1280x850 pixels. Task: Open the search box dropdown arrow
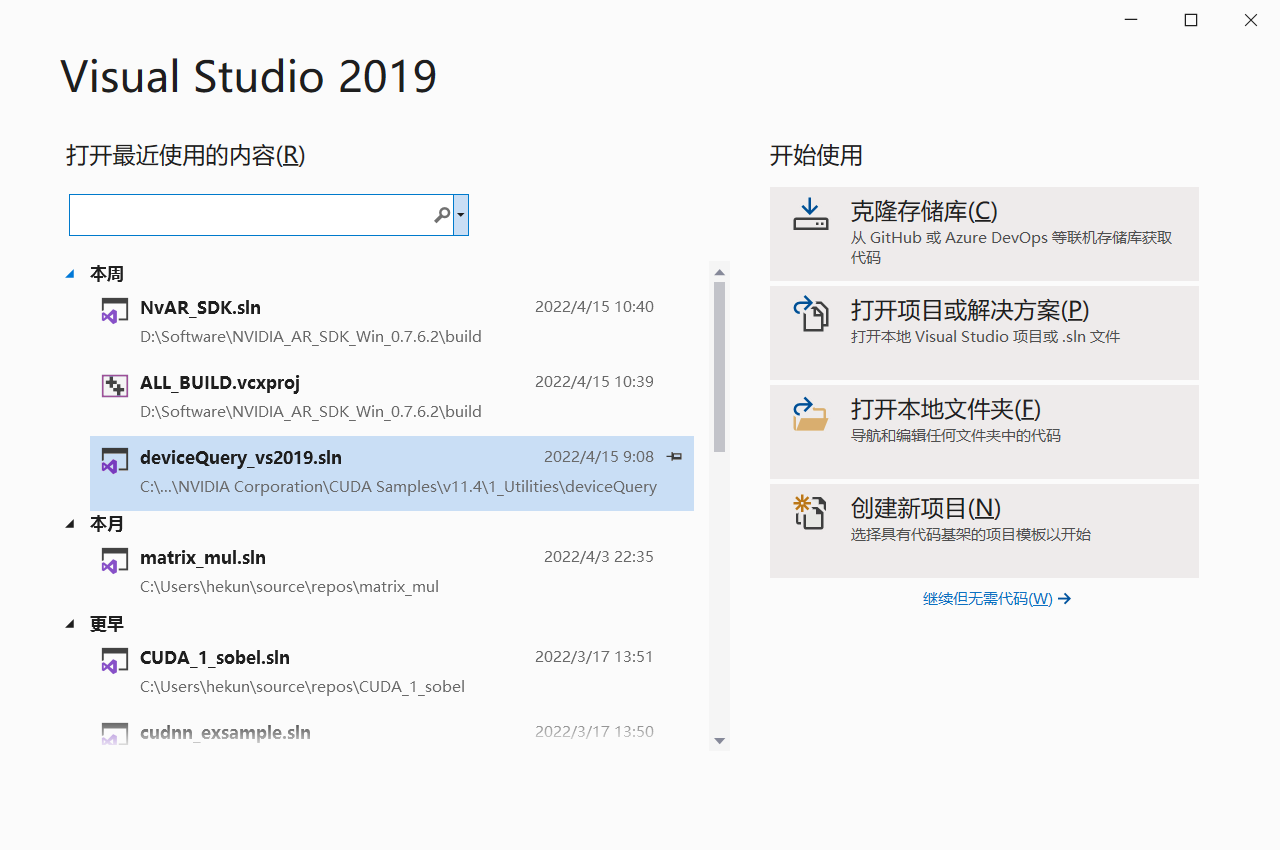pos(460,215)
